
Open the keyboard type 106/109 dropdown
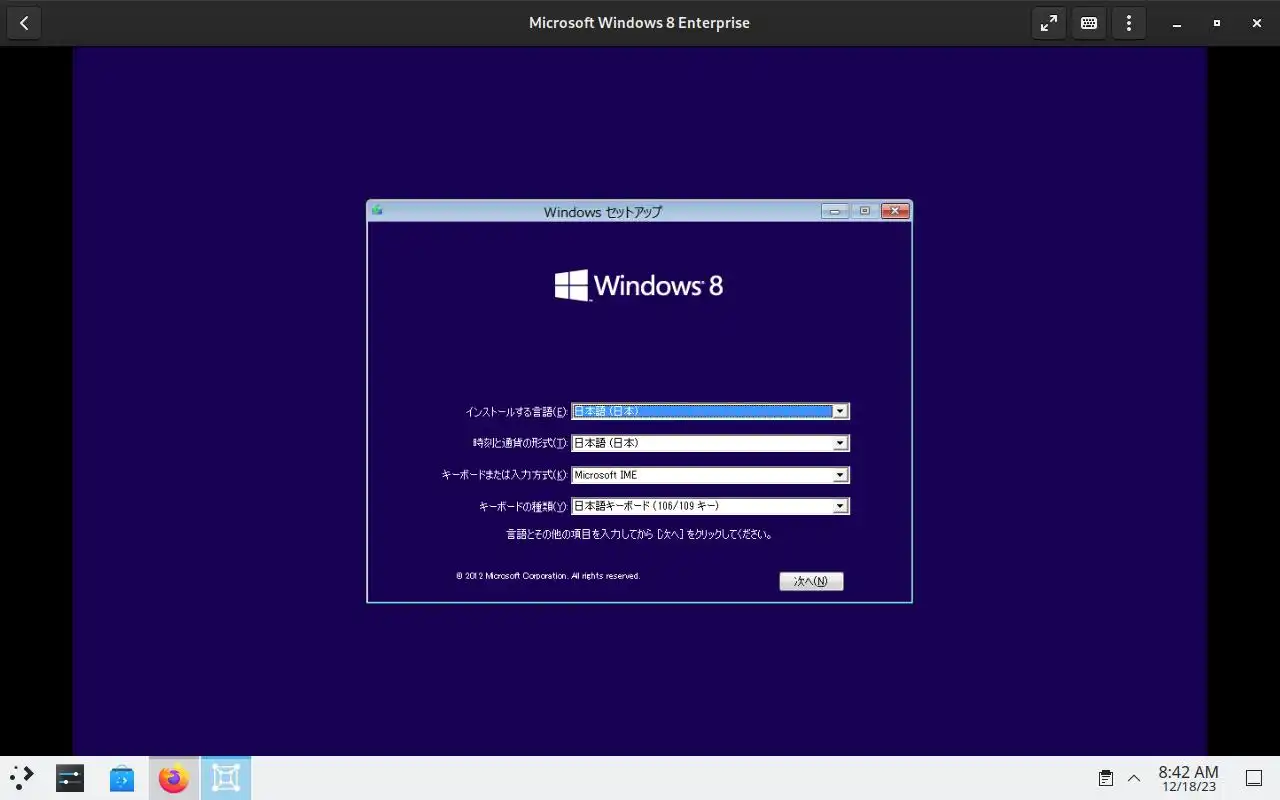pyautogui.click(x=840, y=506)
